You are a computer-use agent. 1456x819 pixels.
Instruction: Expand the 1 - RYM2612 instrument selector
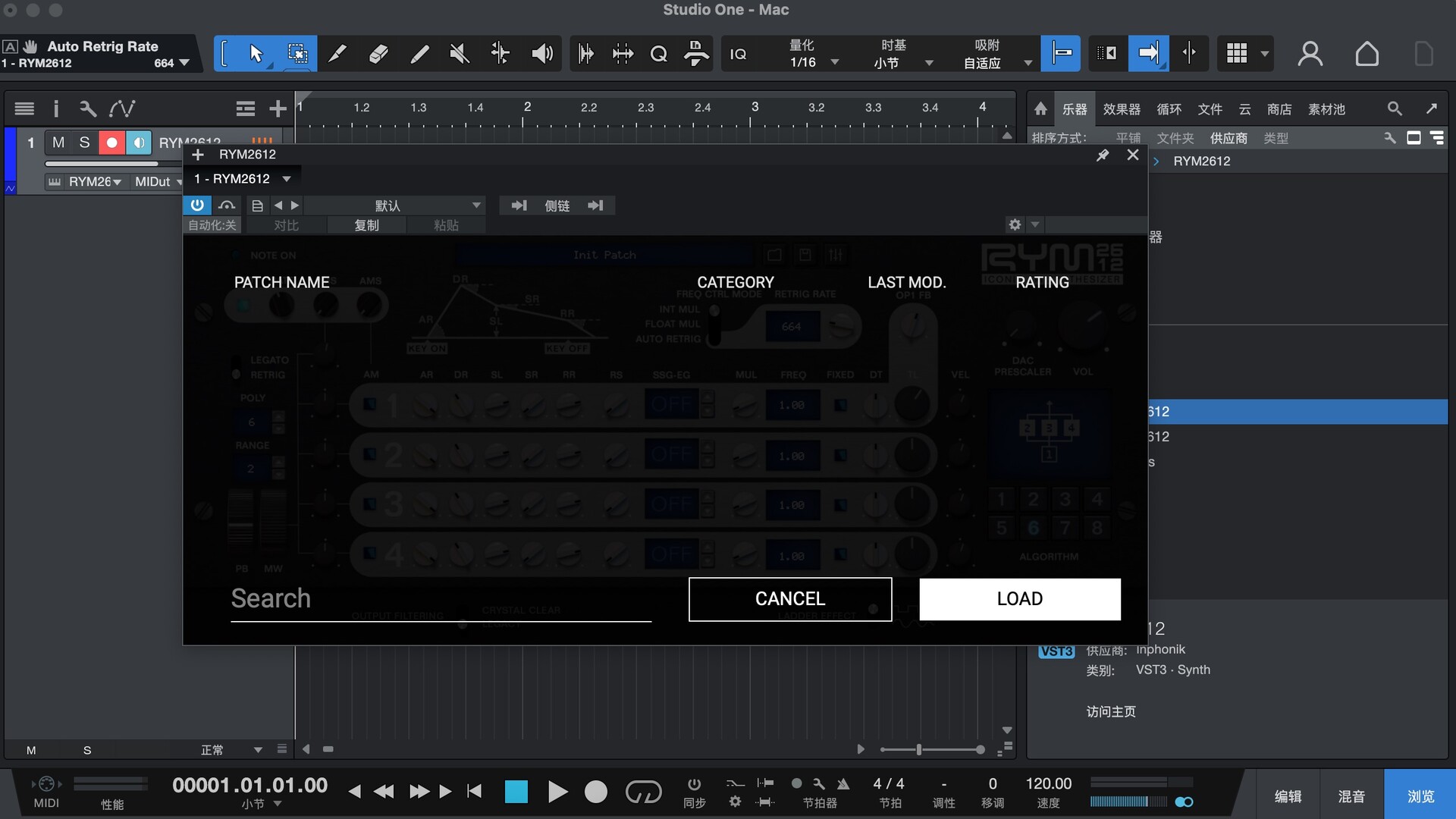pos(287,179)
